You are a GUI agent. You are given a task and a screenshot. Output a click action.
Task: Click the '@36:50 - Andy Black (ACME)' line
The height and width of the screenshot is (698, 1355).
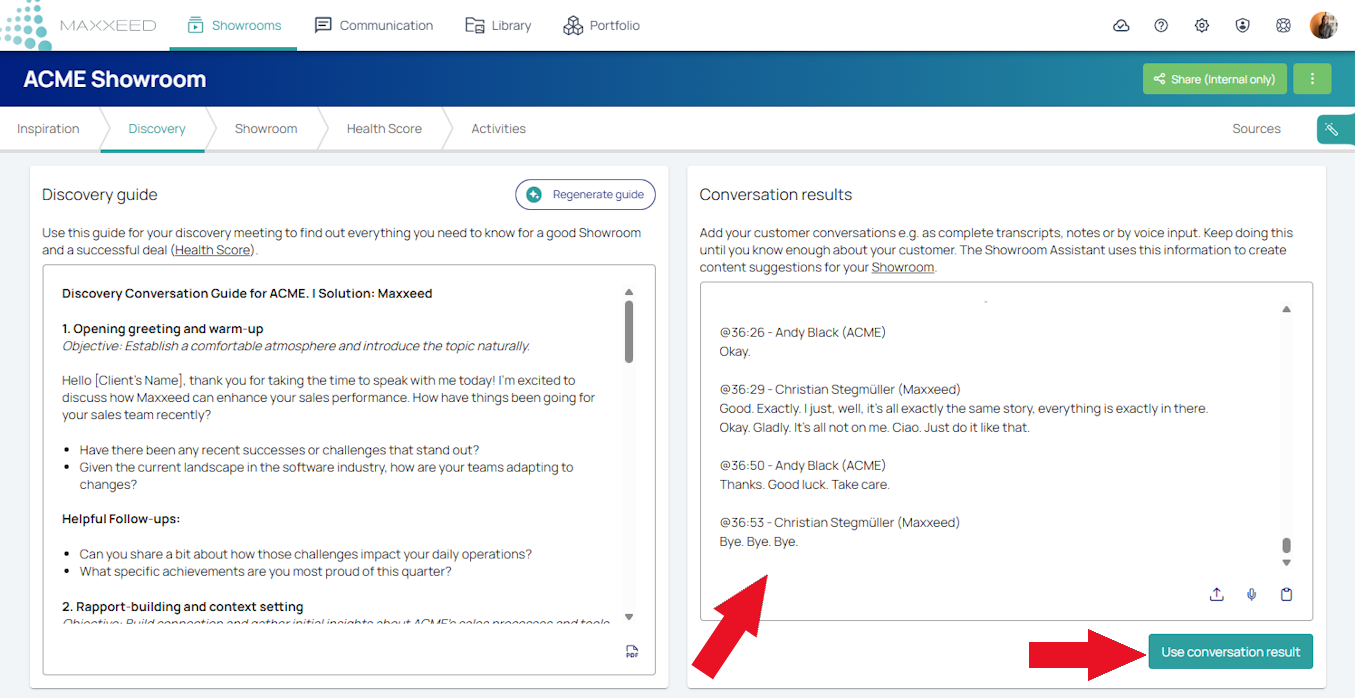click(x=803, y=465)
